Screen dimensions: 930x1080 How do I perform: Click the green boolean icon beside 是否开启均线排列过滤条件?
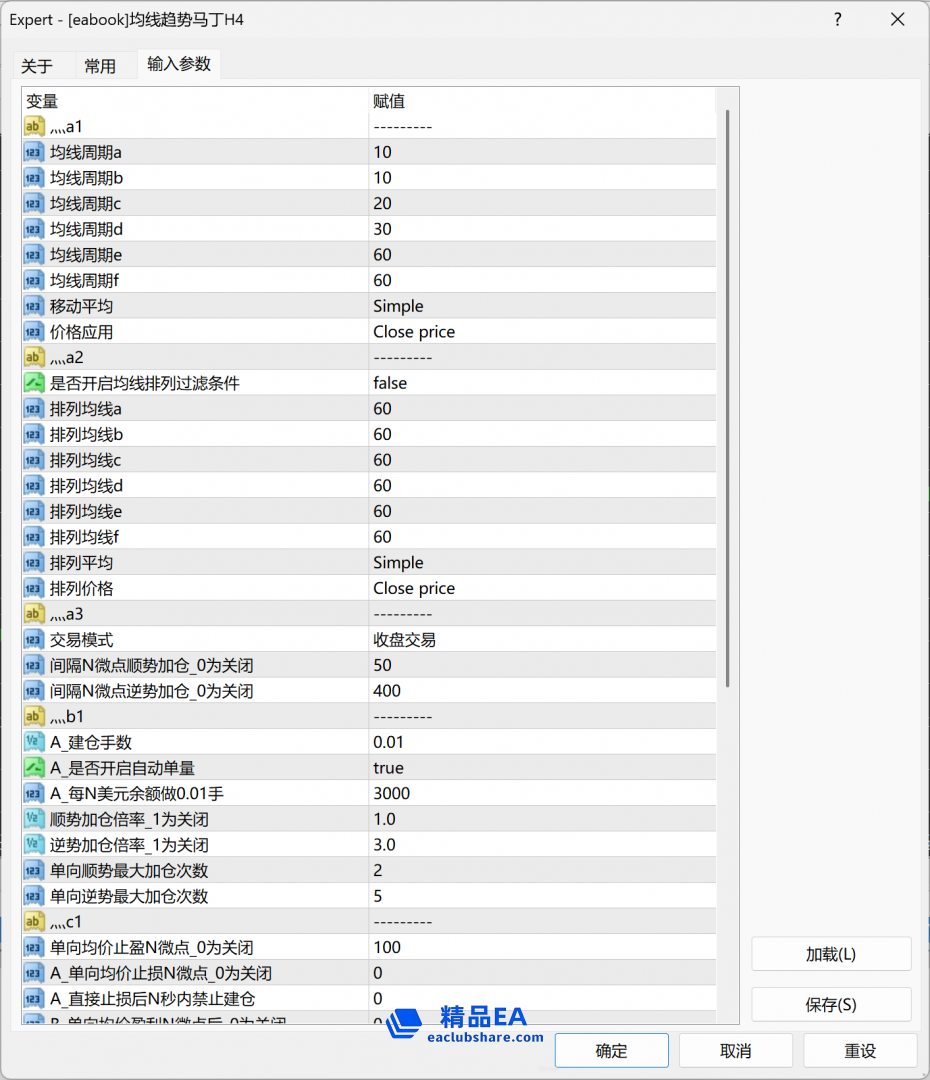coord(33,382)
